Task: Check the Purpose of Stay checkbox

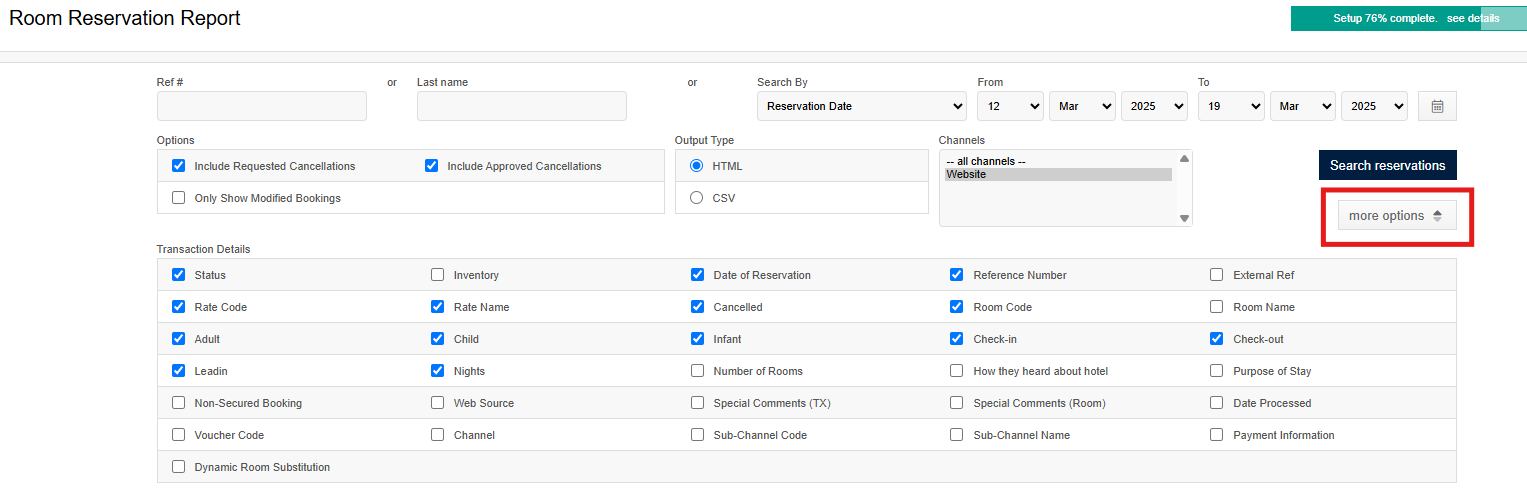Action: pyautogui.click(x=1217, y=371)
